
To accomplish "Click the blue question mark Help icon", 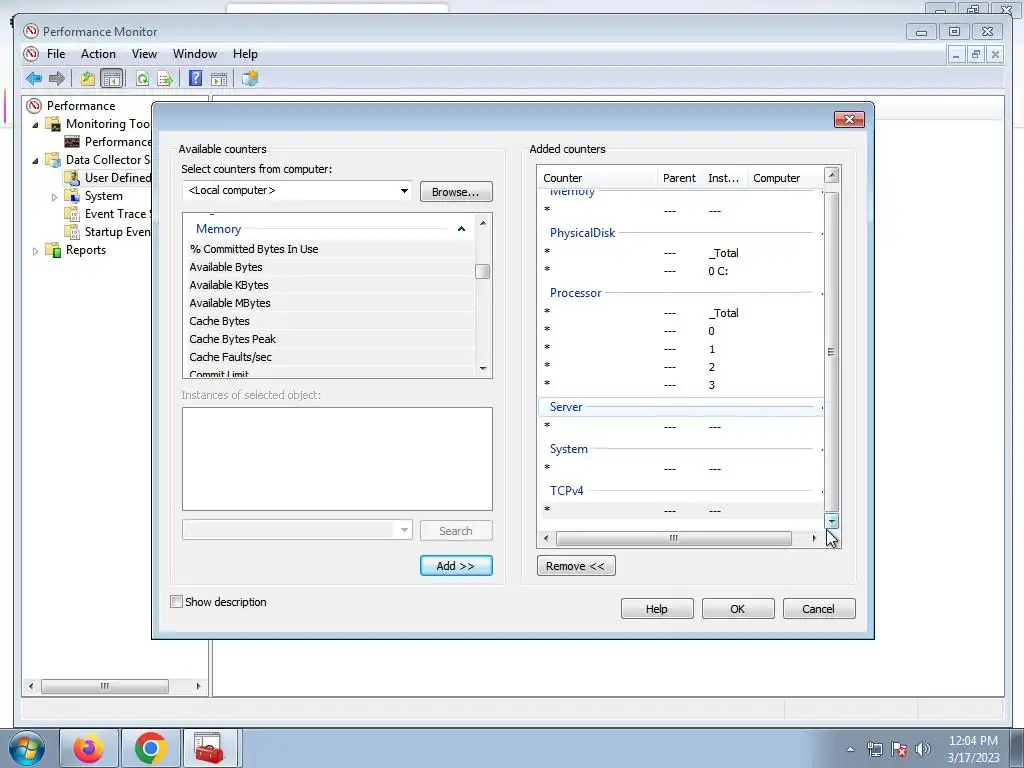I will pyautogui.click(x=195, y=78).
